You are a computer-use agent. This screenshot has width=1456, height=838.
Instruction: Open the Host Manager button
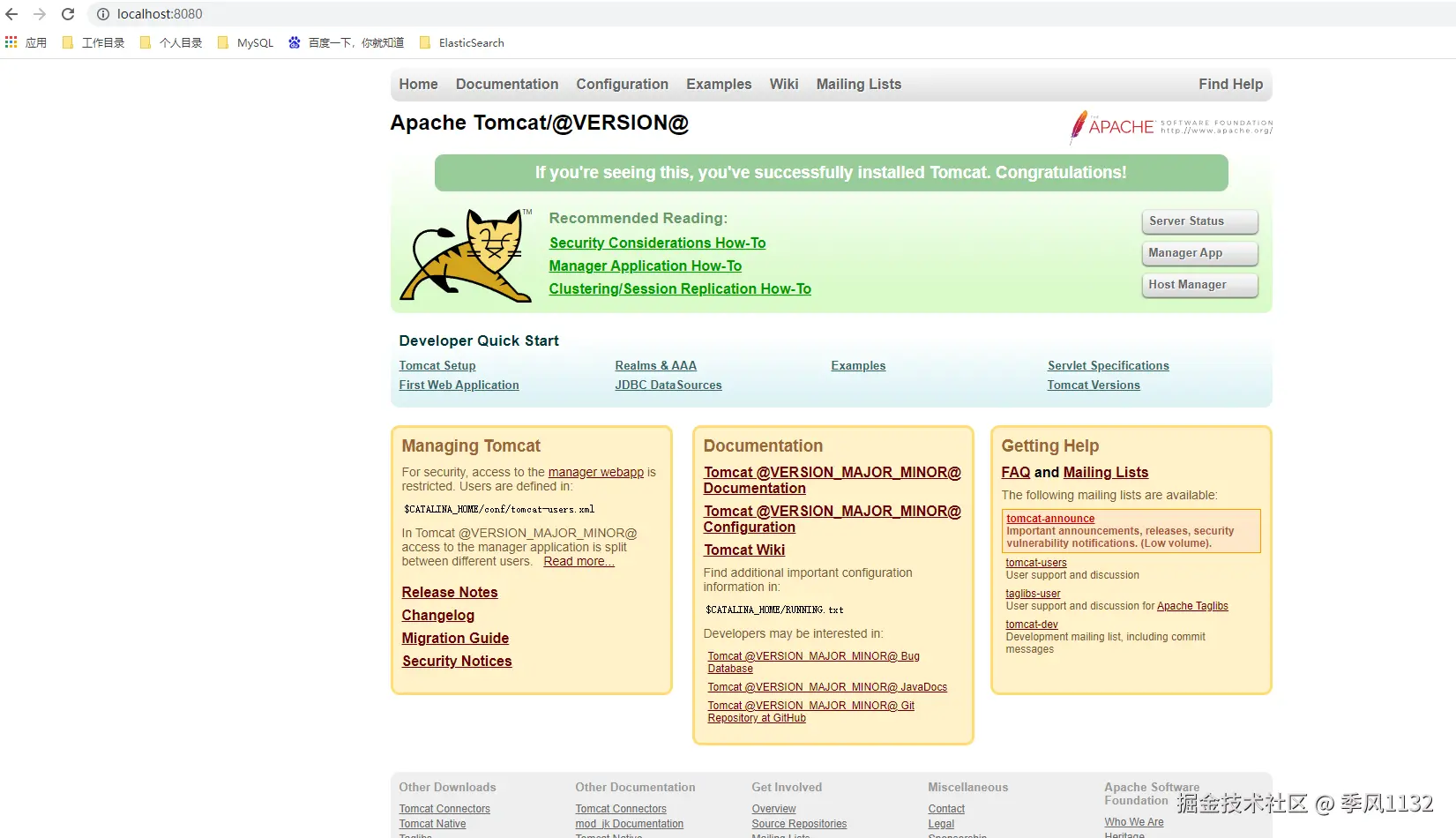click(x=1199, y=285)
